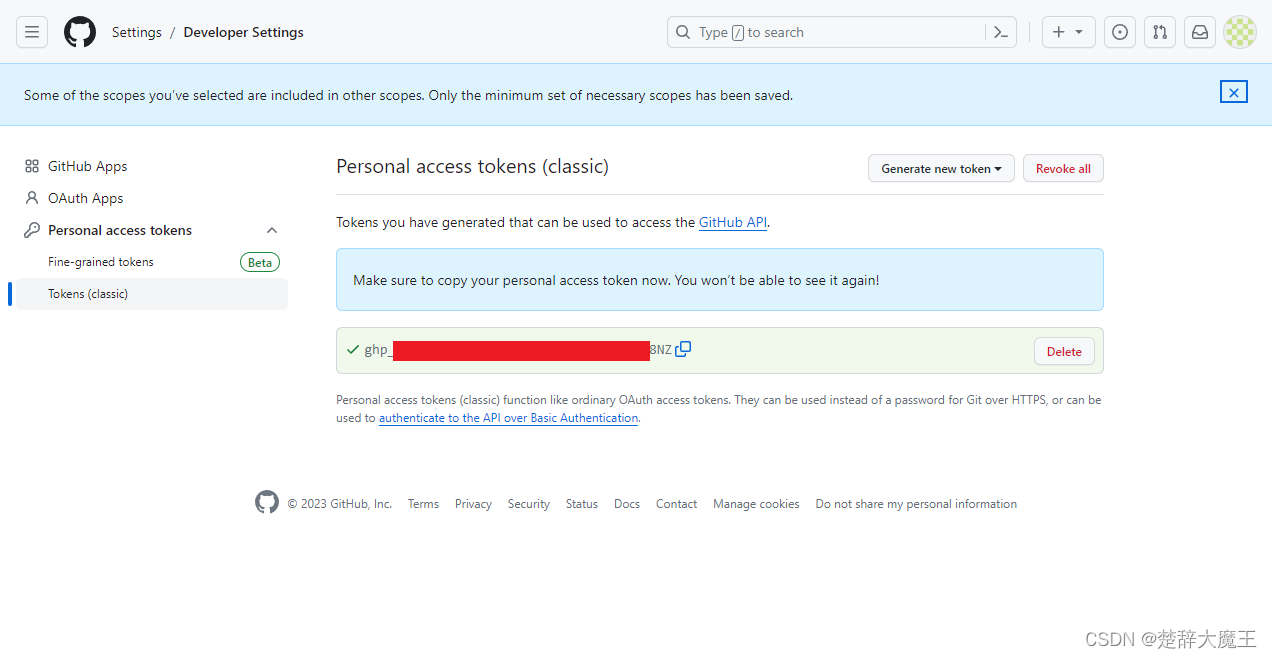This screenshot has width=1272, height=659.
Task: Open authenticate to the API over Basic Authentication link
Action: point(508,418)
